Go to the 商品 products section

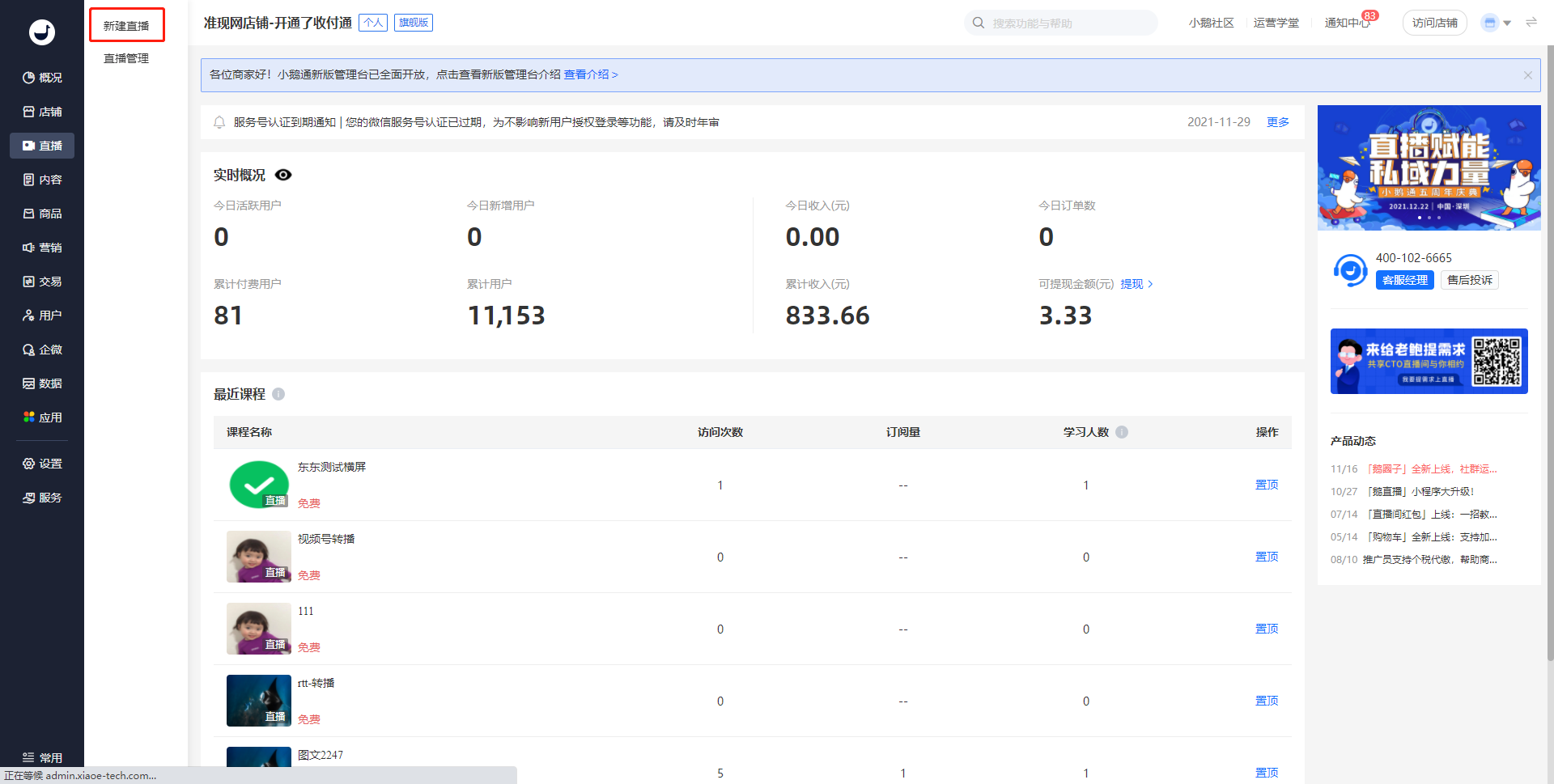[x=42, y=214]
